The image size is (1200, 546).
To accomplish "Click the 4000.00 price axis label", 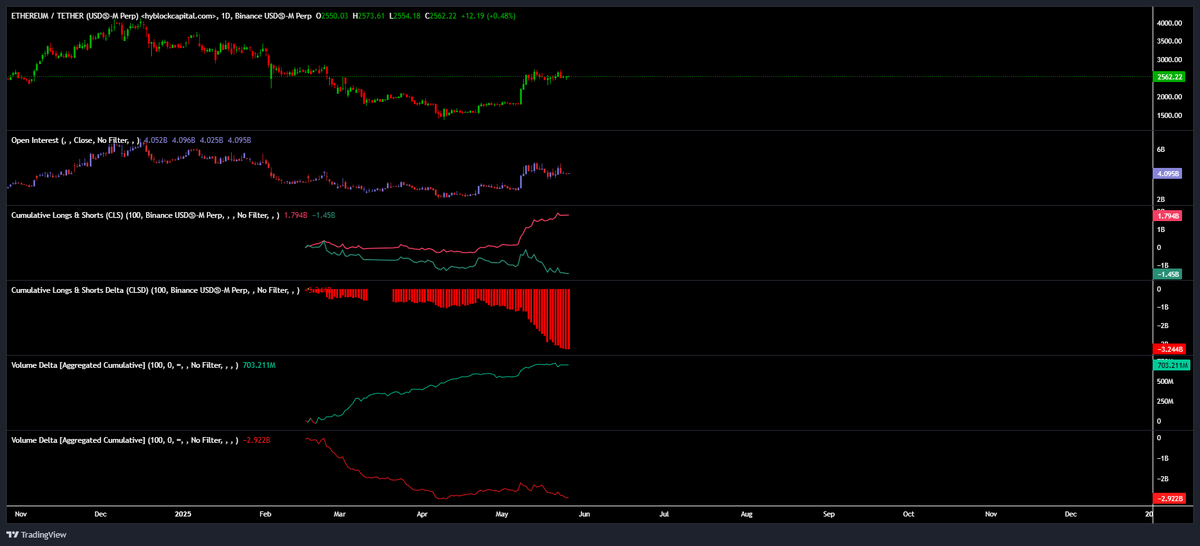I will 1170,23.
